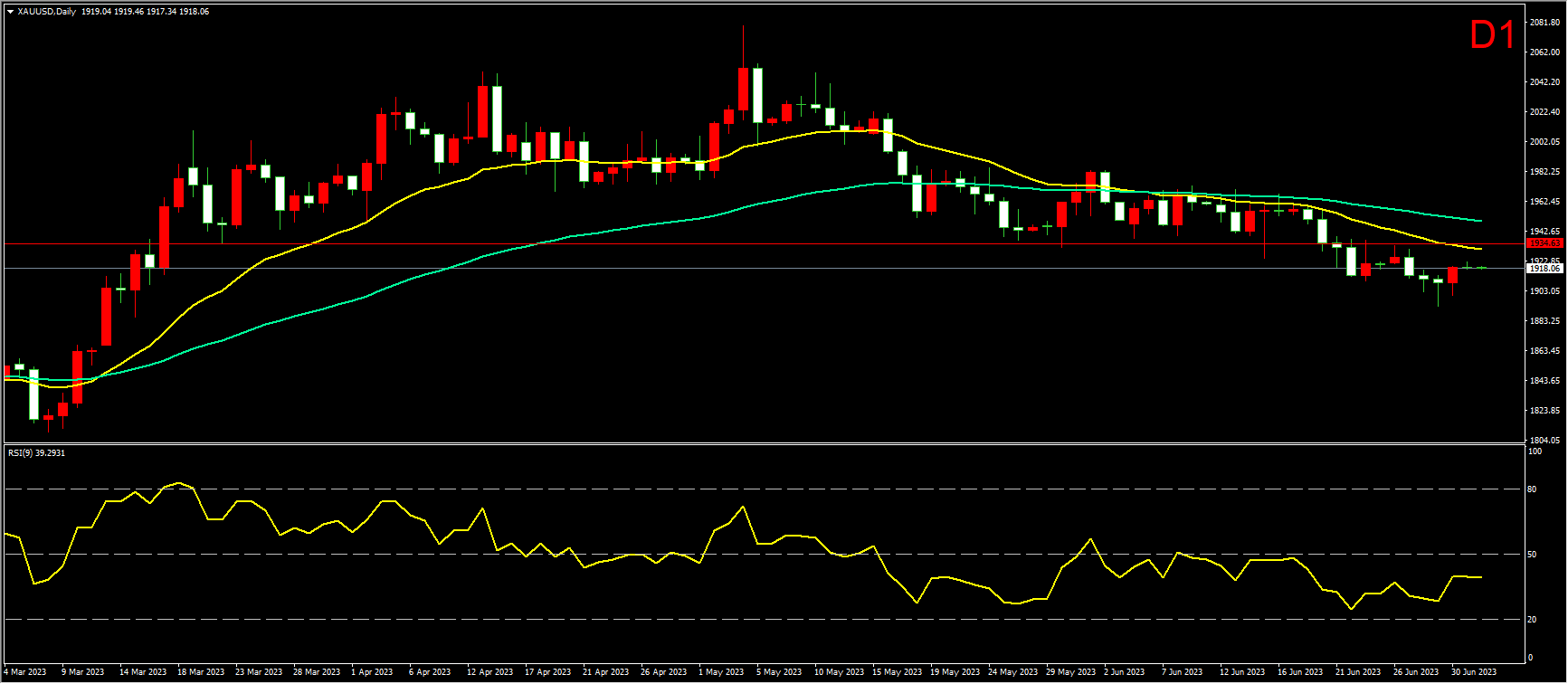
Task: Select the 2002.05 price axis label
Action: (1544, 142)
